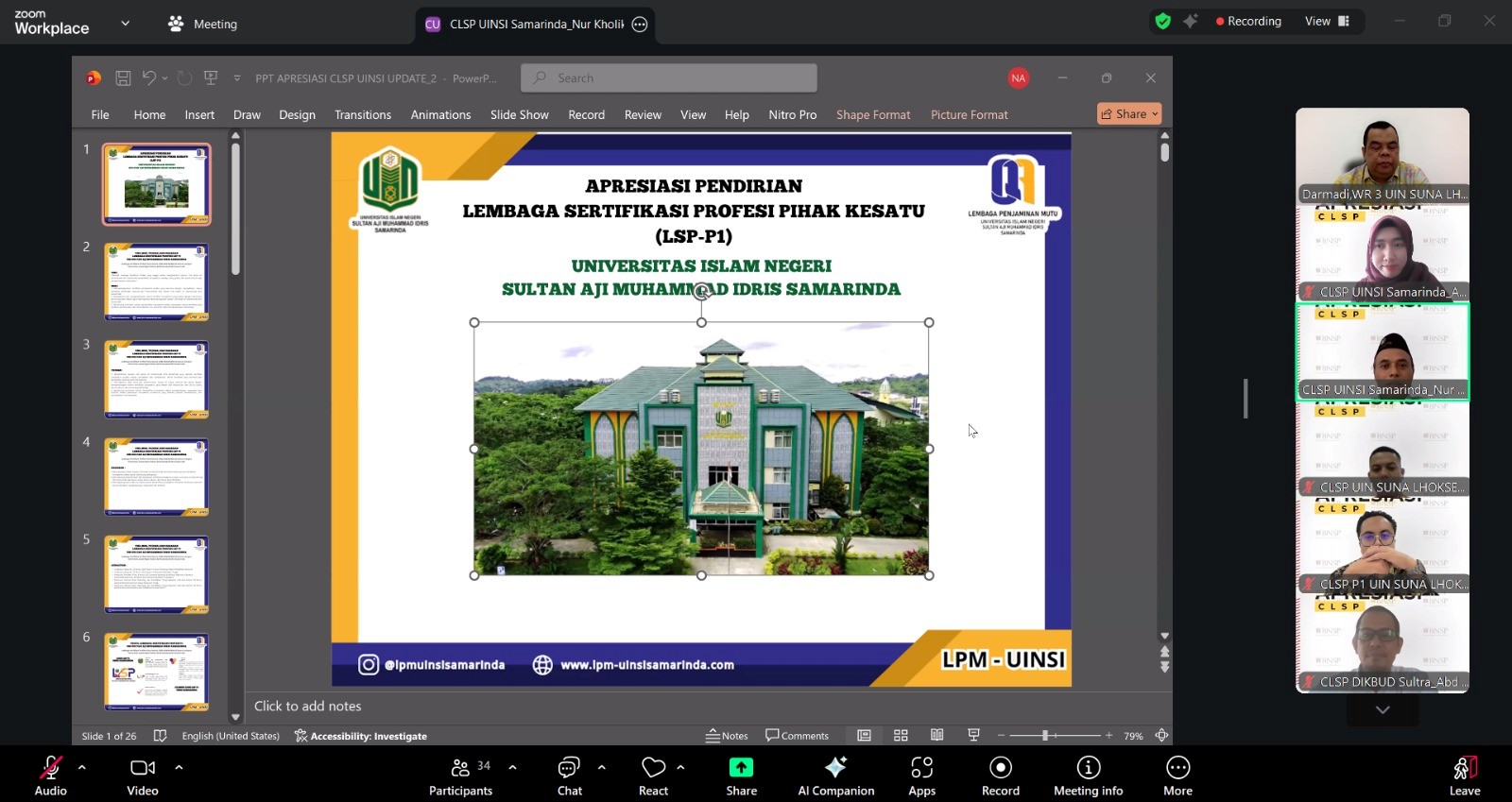Viewport: 1512px width, 802px height.
Task: Toggle the Record button
Action: pyautogui.click(x=1000, y=776)
